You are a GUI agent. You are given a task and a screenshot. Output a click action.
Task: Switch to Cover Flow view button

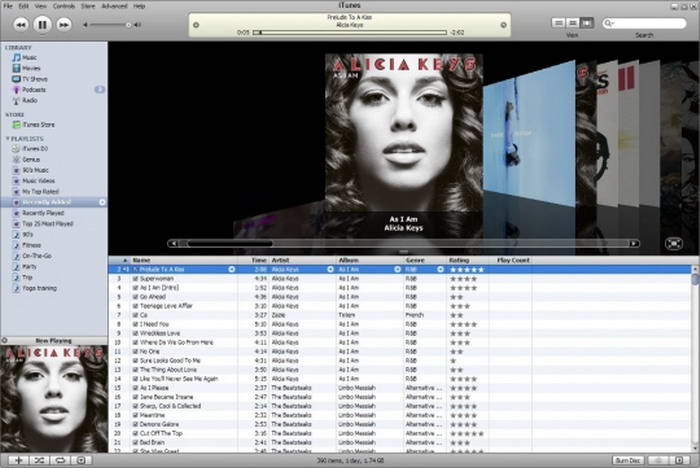click(587, 23)
